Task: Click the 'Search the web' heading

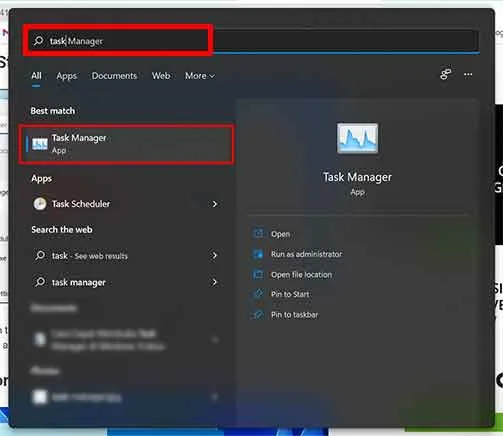Action: pyautogui.click(x=62, y=230)
